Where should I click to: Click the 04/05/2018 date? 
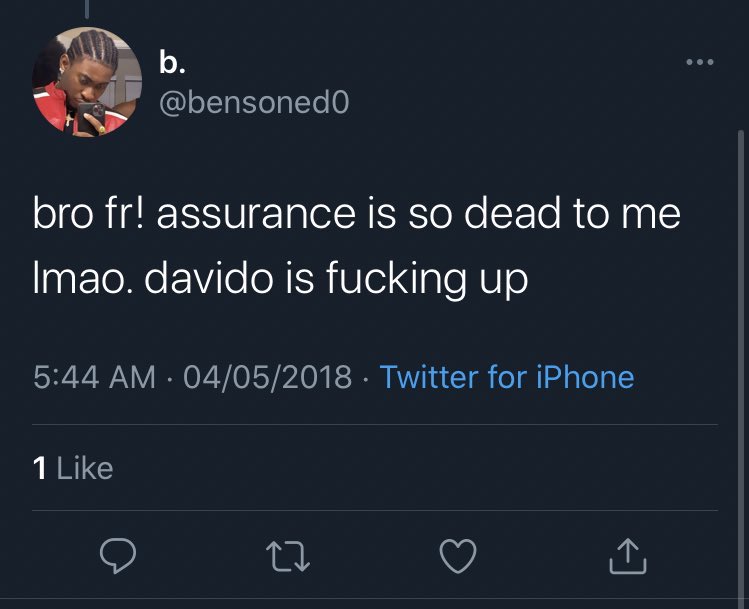pyautogui.click(x=268, y=377)
